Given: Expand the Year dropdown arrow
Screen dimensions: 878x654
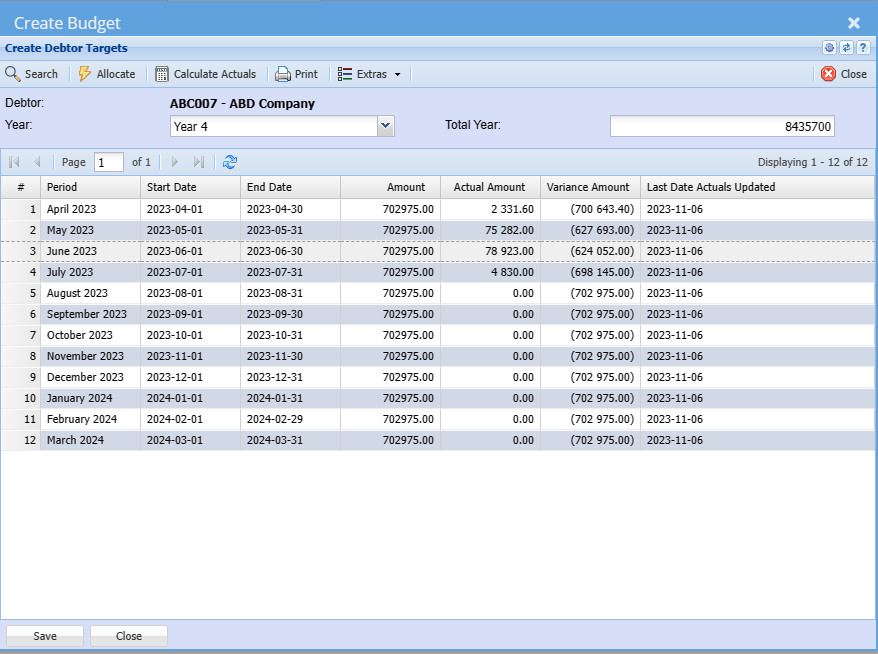Looking at the screenshot, I should (385, 126).
